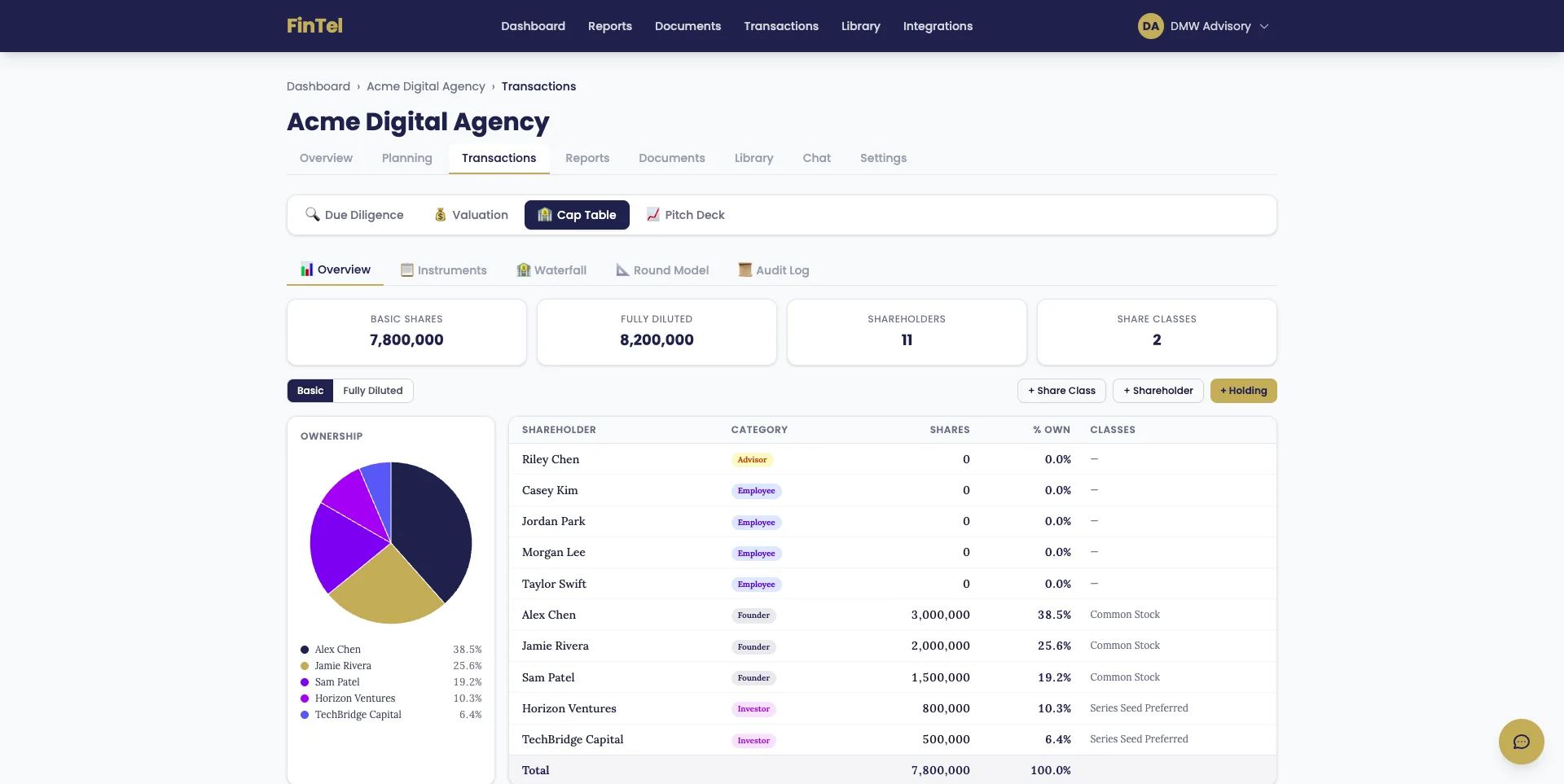Click the Round Model ruler icon
The height and width of the screenshot is (784, 1564).
click(x=622, y=270)
